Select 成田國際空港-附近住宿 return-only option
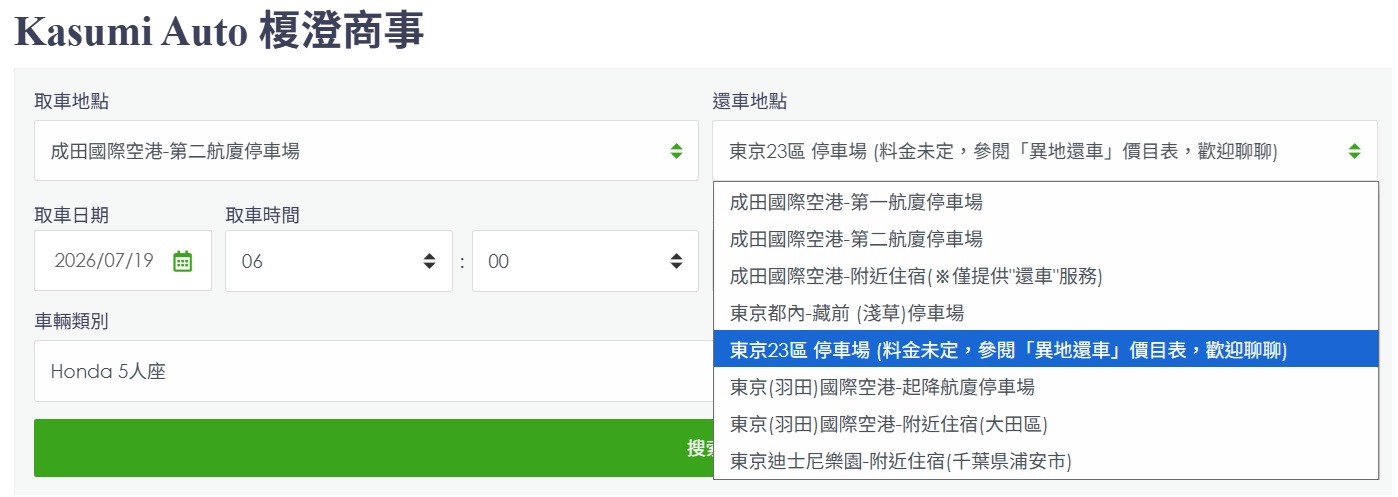The image size is (1398, 497). click(1045, 276)
